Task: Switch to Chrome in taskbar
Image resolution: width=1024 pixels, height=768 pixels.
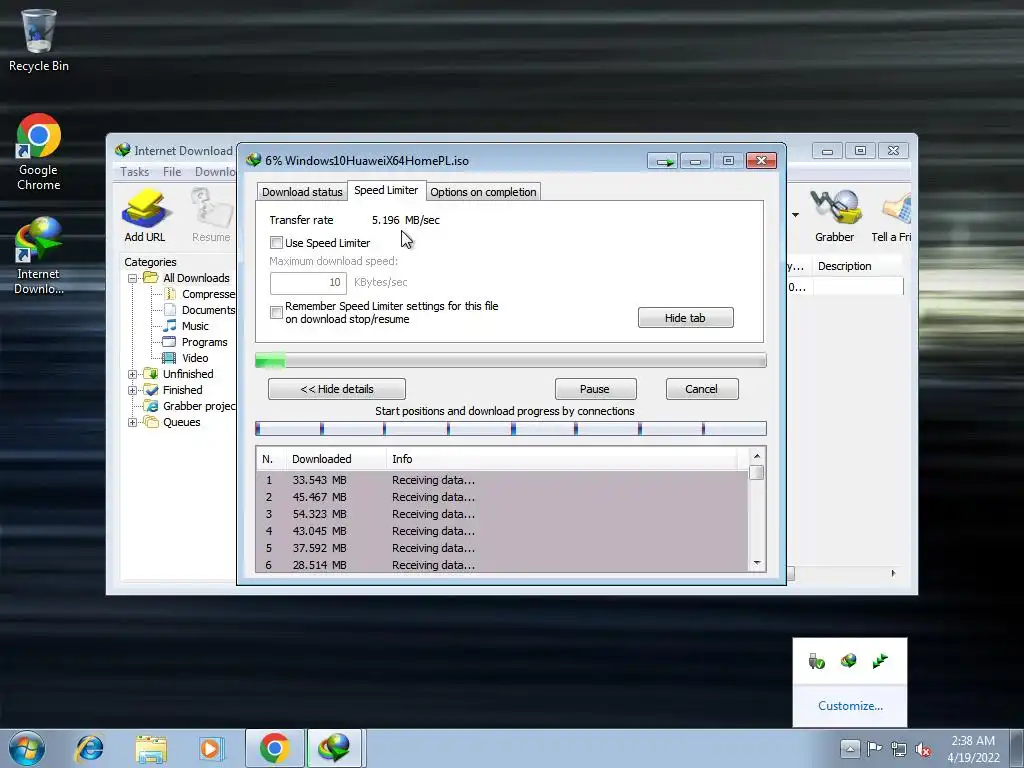Action: tap(274, 748)
